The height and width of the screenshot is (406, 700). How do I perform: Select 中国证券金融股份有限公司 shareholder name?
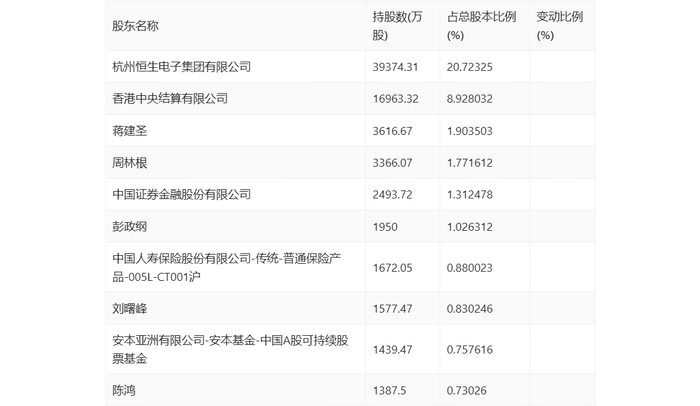[x=181, y=194]
